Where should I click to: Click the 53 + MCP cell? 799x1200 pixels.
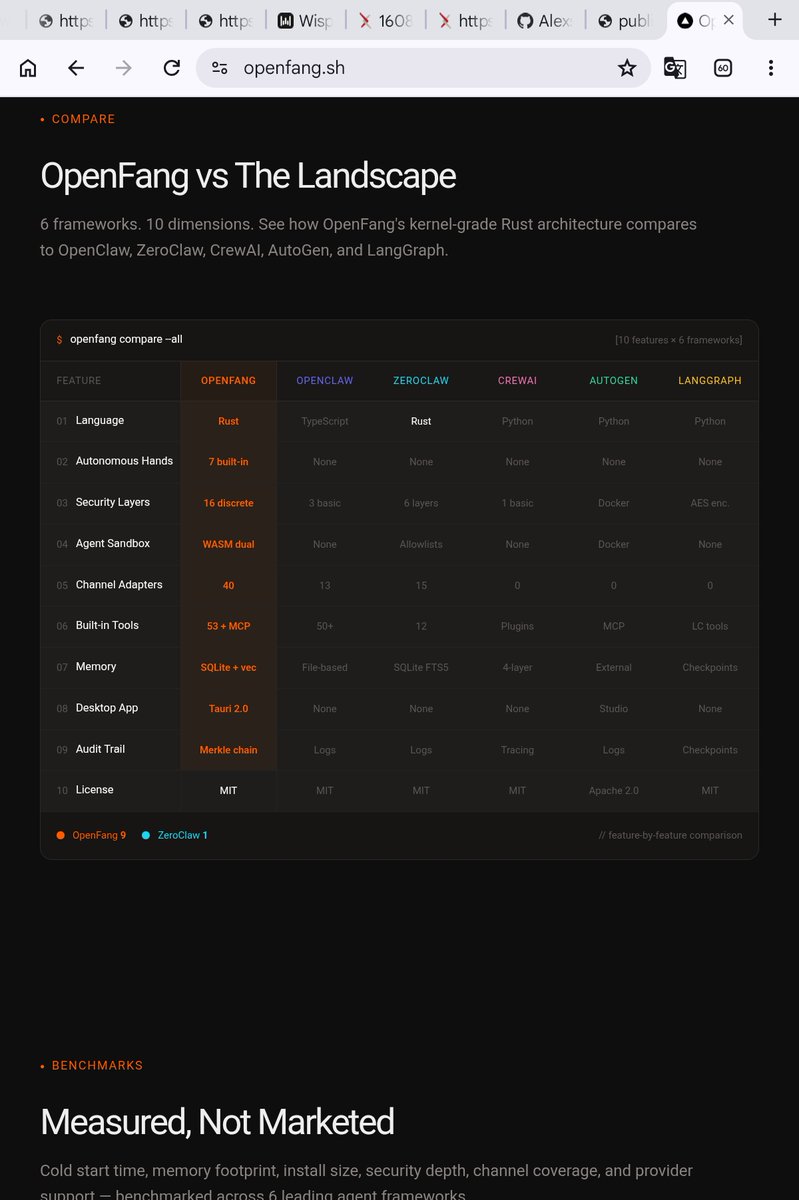(228, 626)
